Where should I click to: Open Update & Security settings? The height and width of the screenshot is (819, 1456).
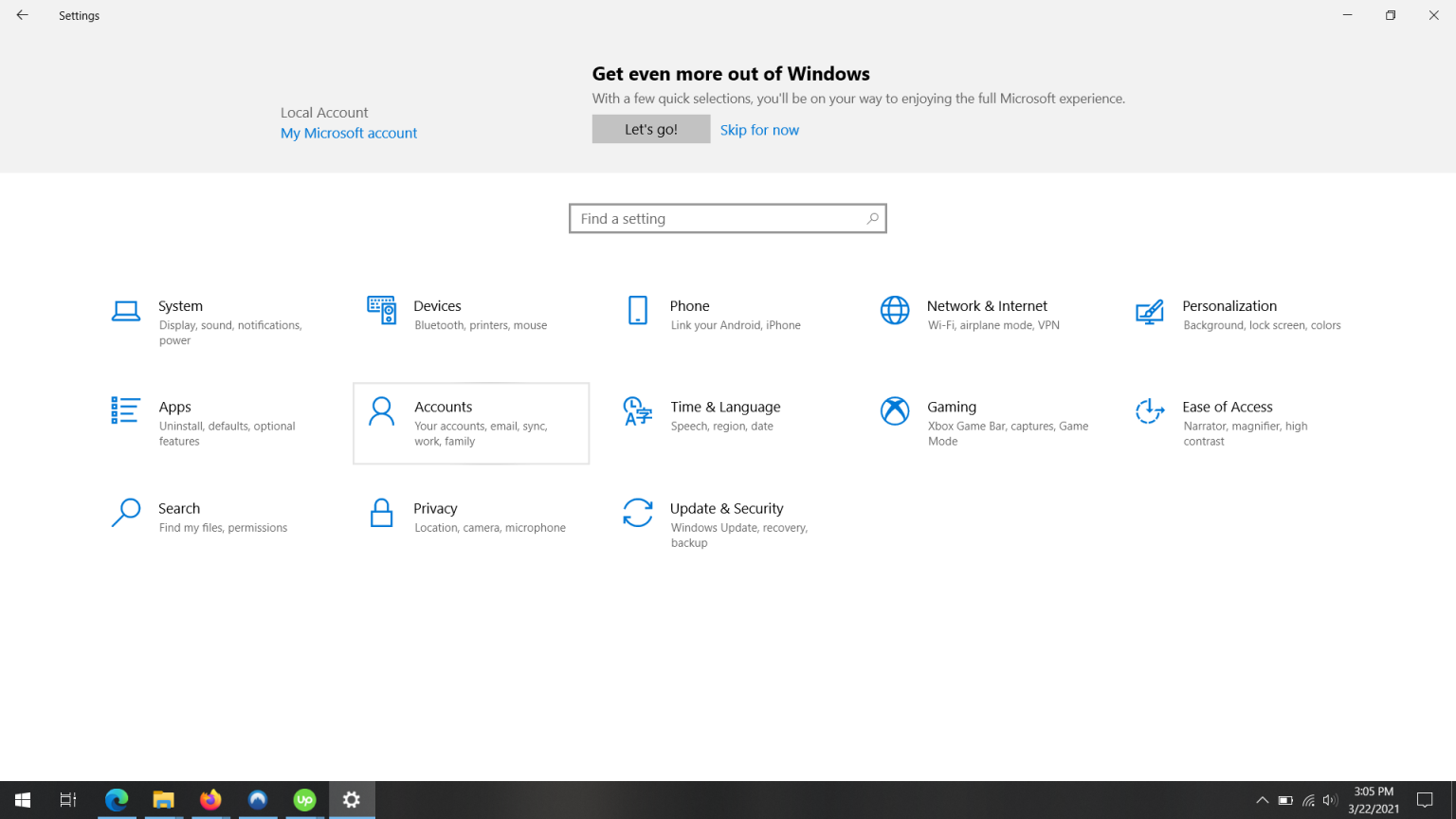coord(725,524)
